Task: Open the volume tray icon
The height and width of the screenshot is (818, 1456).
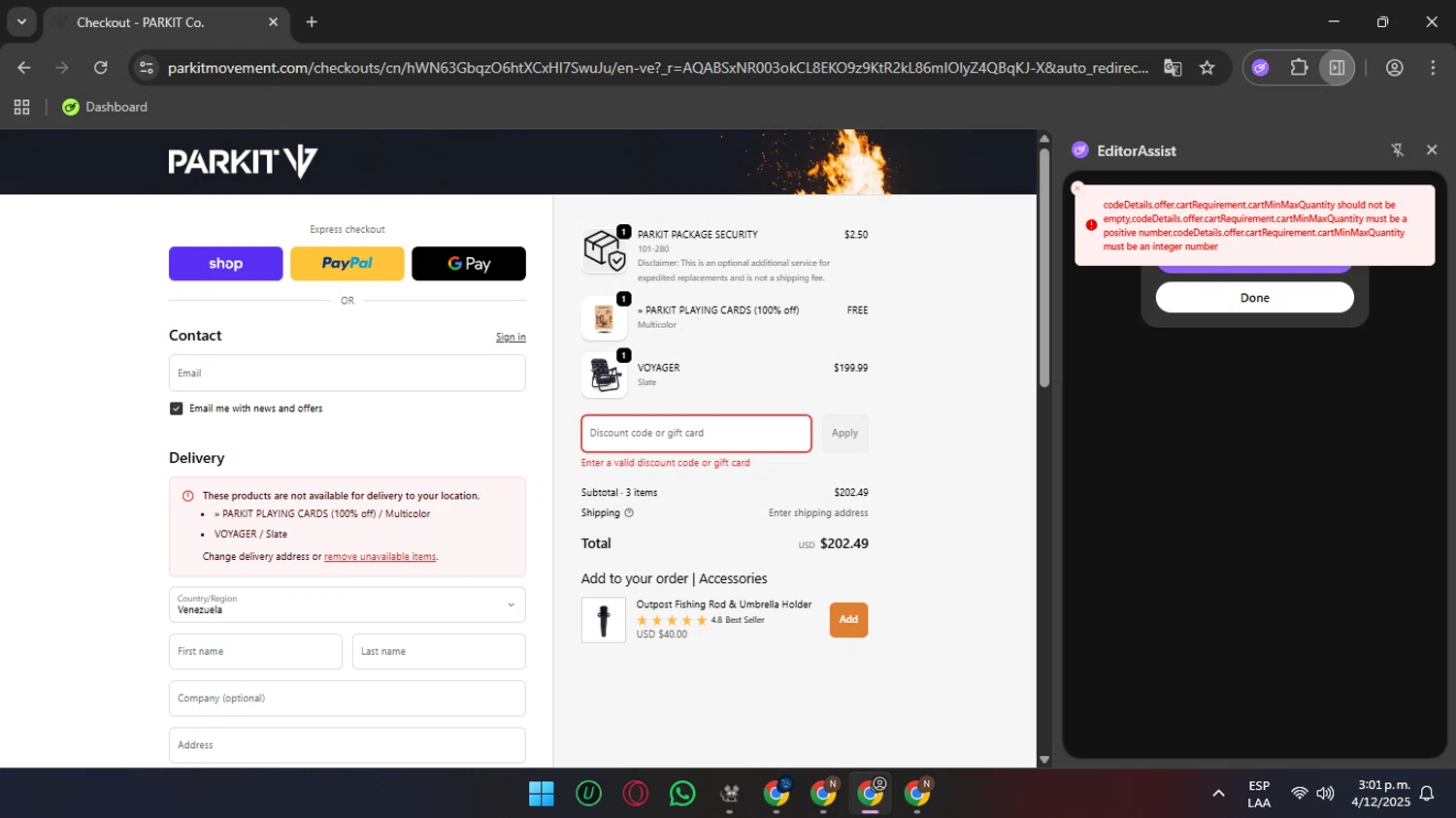Action: tap(1325, 794)
